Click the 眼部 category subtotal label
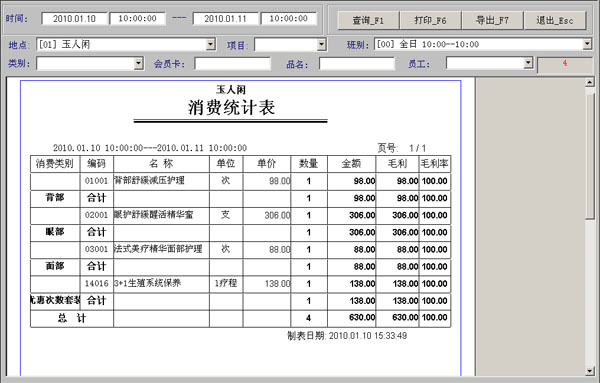 click(x=55, y=232)
